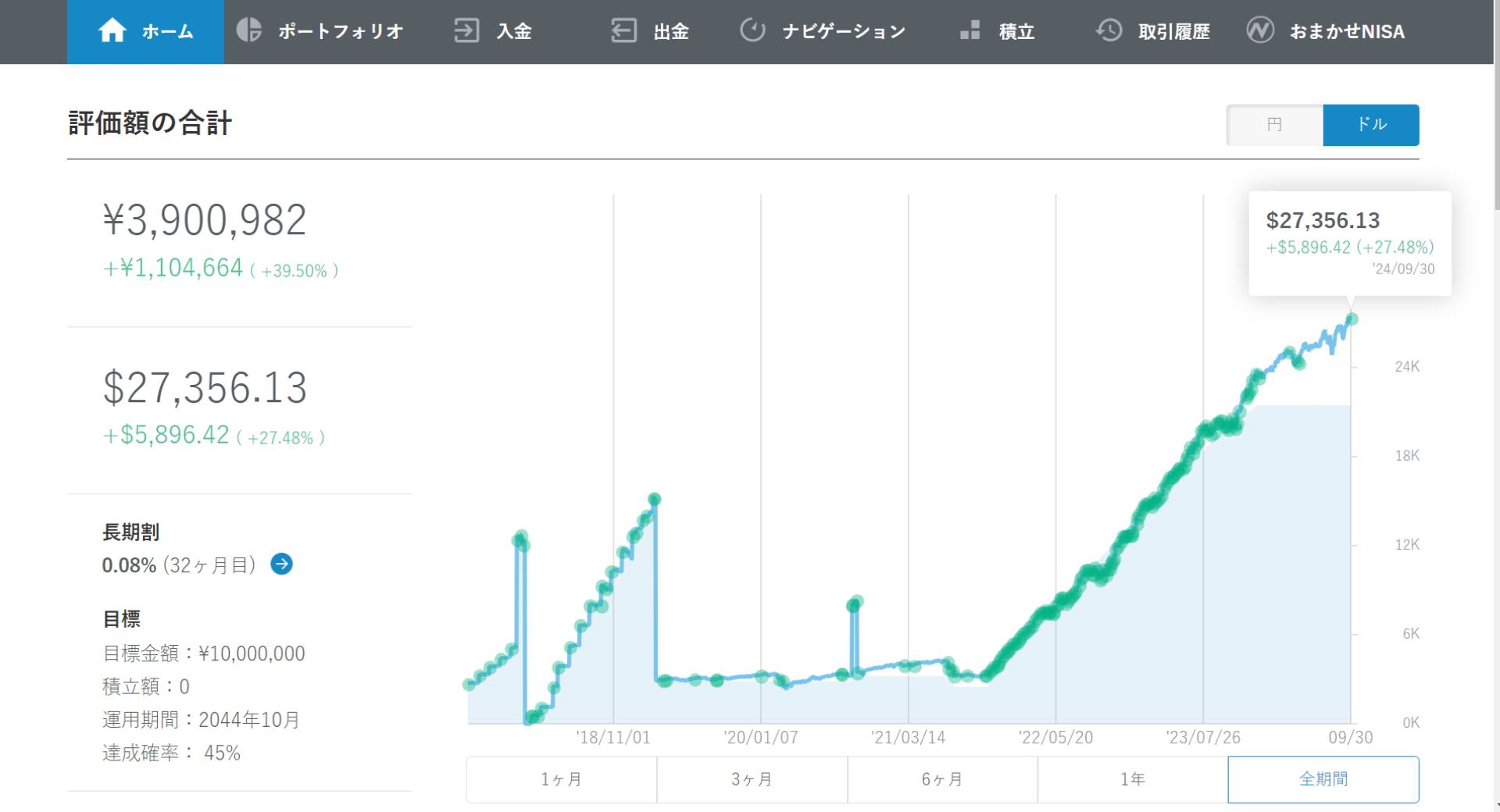The image size is (1500, 812).
Task: Click the withdrawal arrow icon
Action: click(623, 31)
